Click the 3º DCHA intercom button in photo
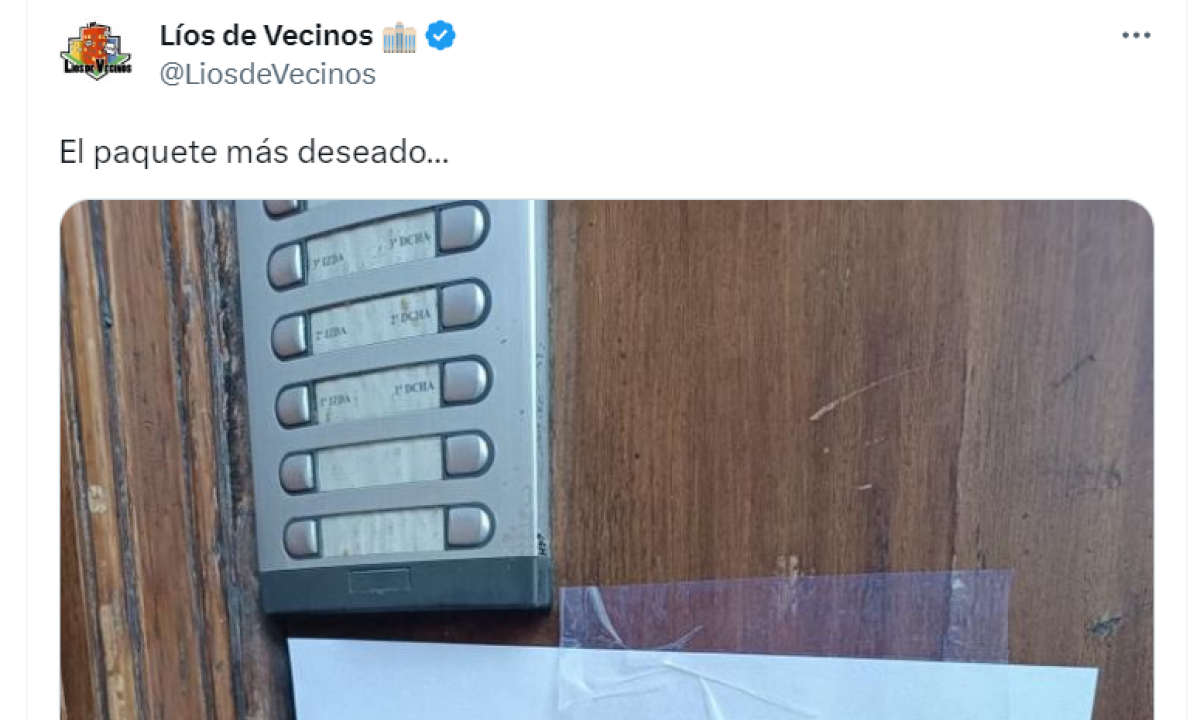This screenshot has width=1200, height=720. 462,228
